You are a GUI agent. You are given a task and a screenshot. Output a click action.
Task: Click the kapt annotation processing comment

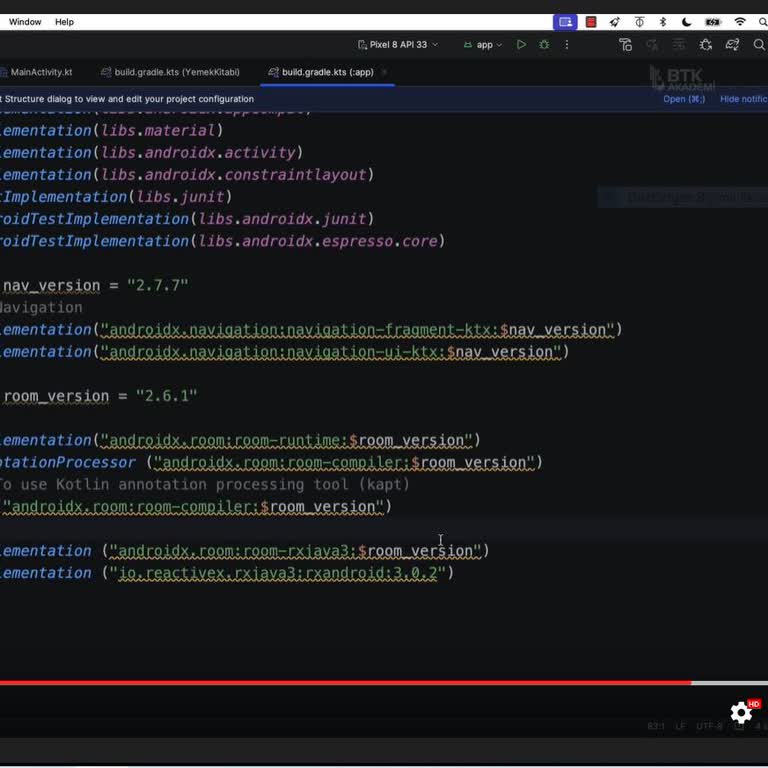tap(204, 484)
